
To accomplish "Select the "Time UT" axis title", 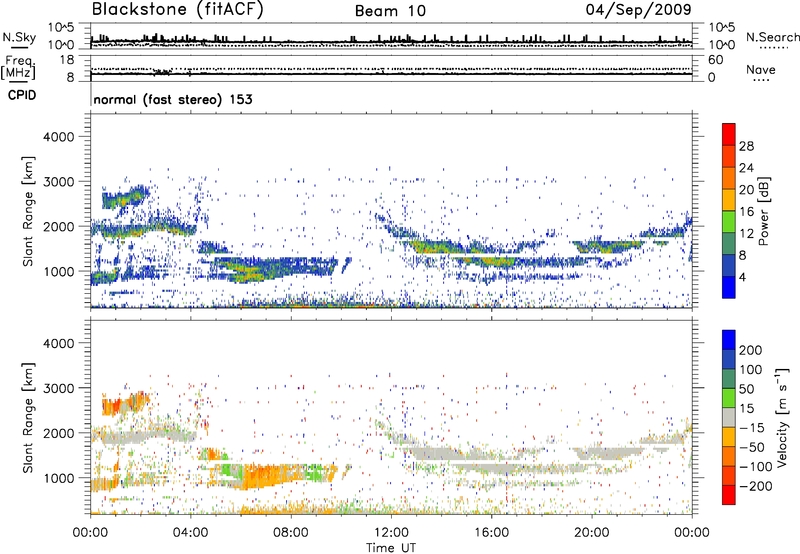I will coord(391,548).
